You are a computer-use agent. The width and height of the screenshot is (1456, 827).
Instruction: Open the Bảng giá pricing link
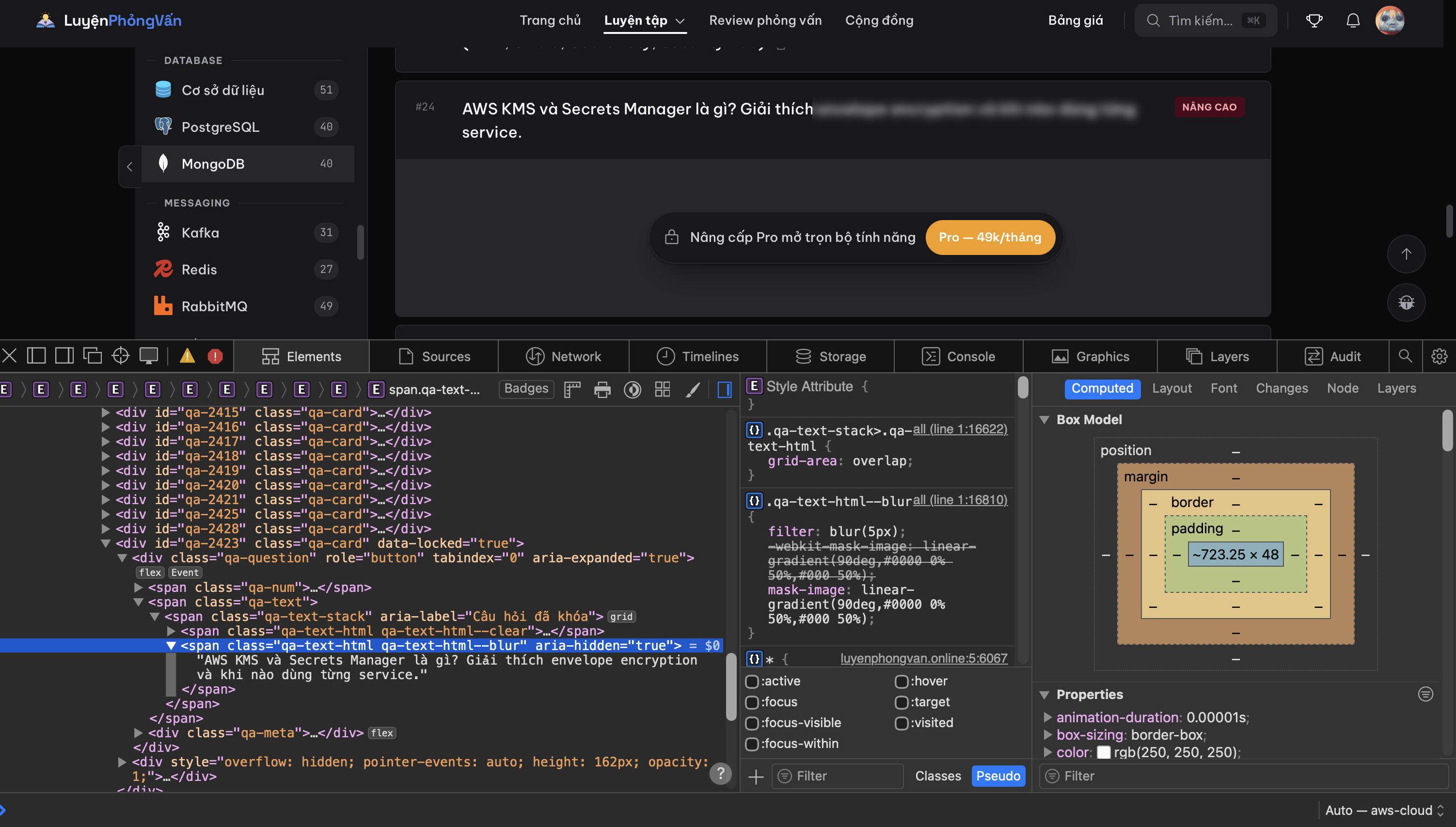tap(1076, 20)
